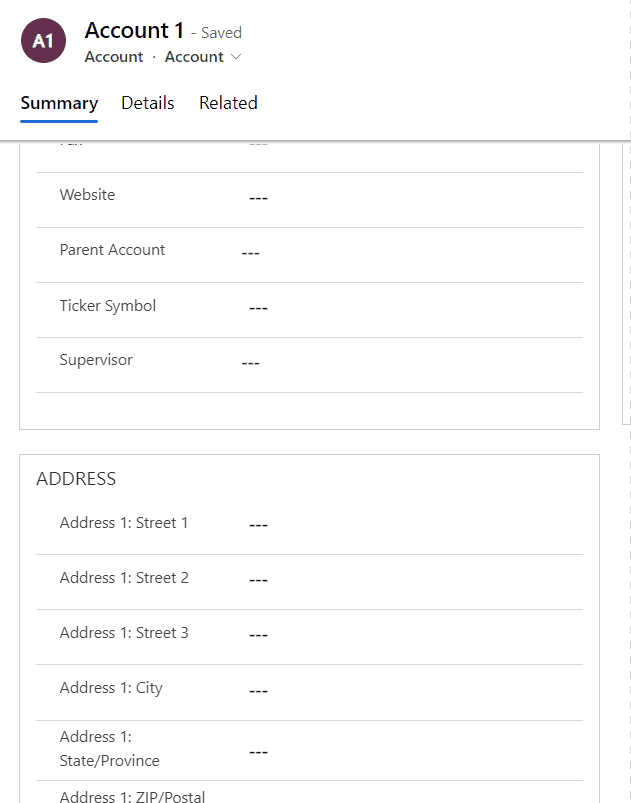
Task: Edit the Address 1: Street 2 value
Action: point(258,579)
